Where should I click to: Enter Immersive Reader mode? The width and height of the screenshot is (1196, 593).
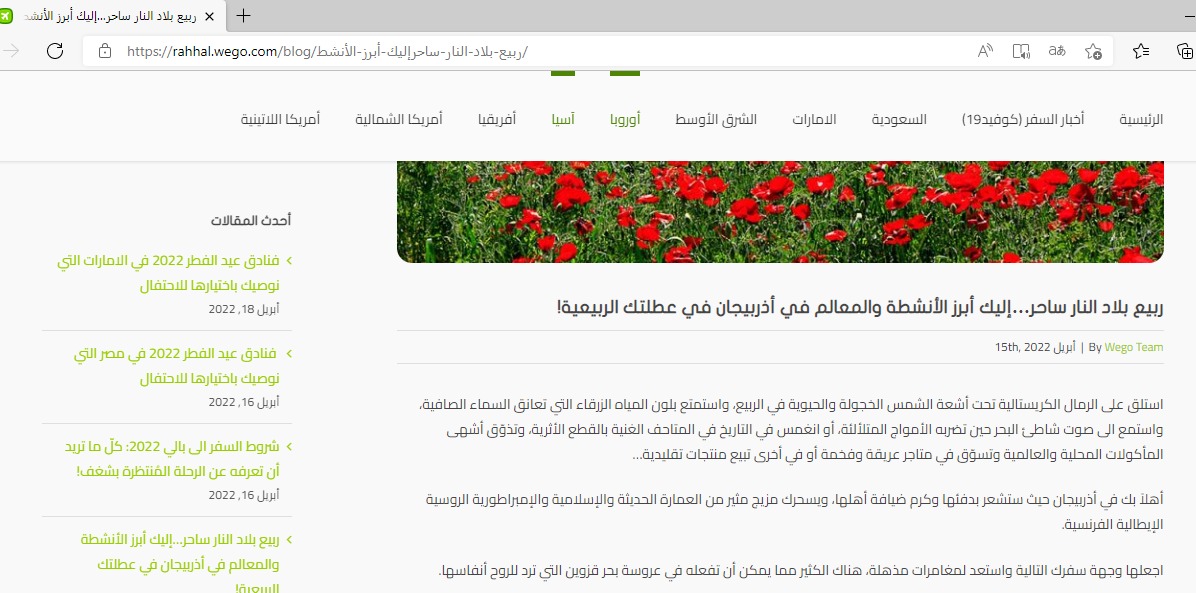click(x=1020, y=51)
